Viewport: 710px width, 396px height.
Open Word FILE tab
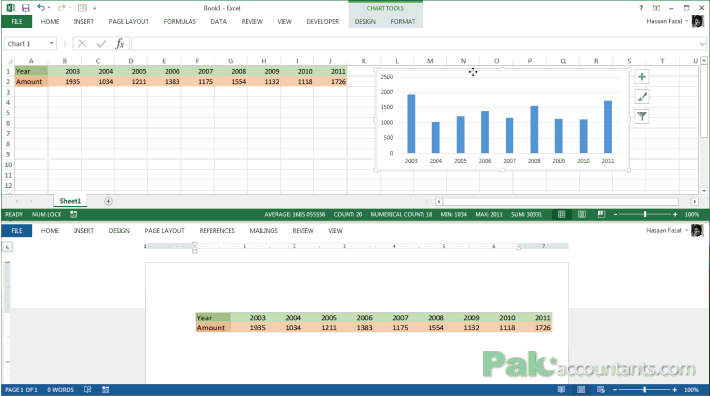pyautogui.click(x=17, y=230)
